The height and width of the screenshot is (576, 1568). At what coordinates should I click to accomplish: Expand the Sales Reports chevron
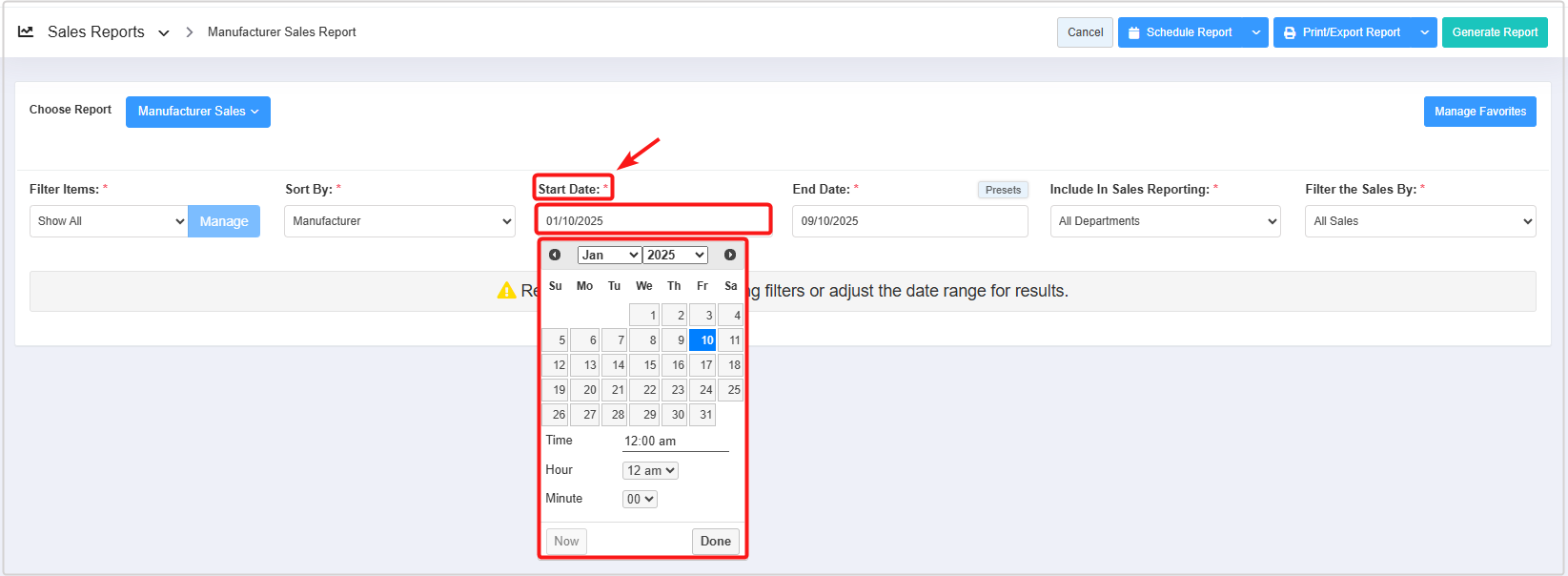pyautogui.click(x=164, y=32)
